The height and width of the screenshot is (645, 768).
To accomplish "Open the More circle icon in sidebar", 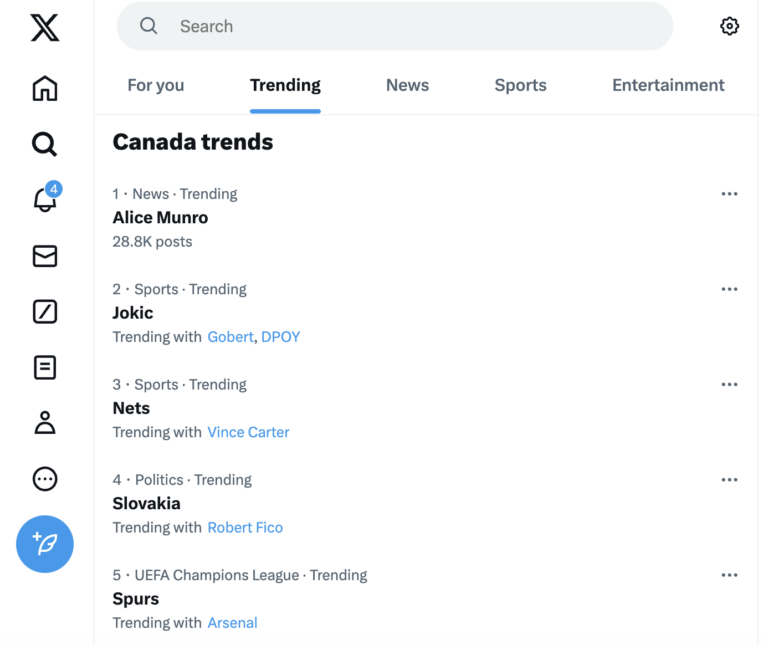I will pos(45,479).
